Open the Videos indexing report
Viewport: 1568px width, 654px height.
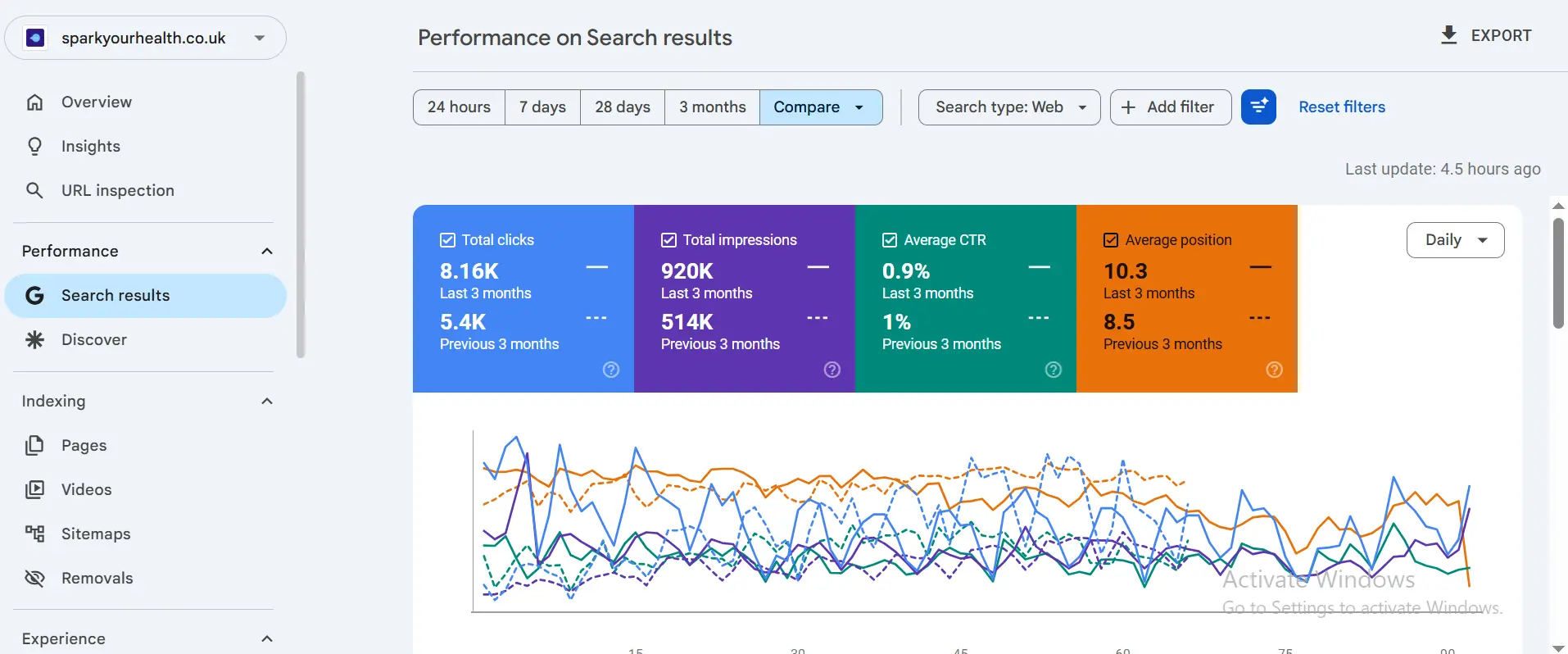[146, 490]
